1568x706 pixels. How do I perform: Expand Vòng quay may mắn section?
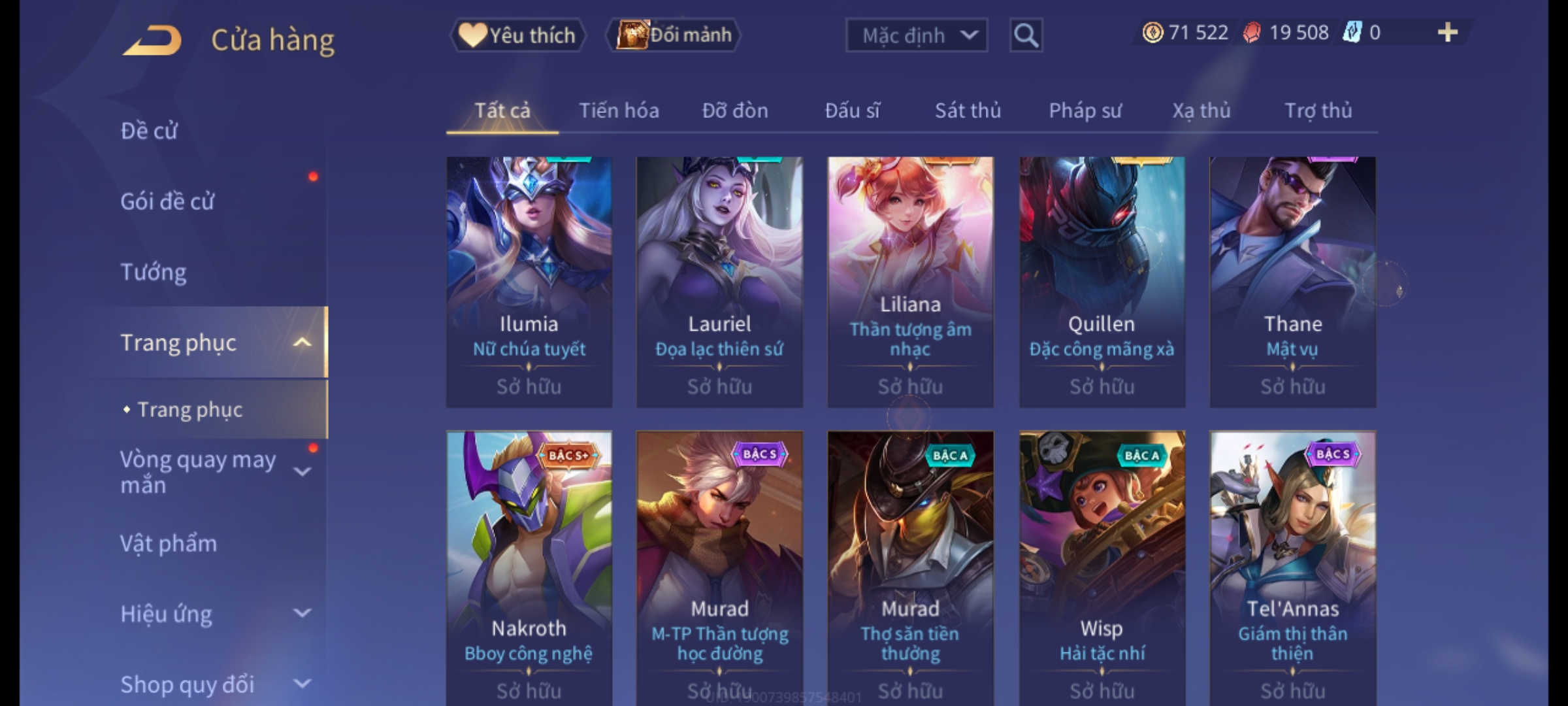(302, 472)
